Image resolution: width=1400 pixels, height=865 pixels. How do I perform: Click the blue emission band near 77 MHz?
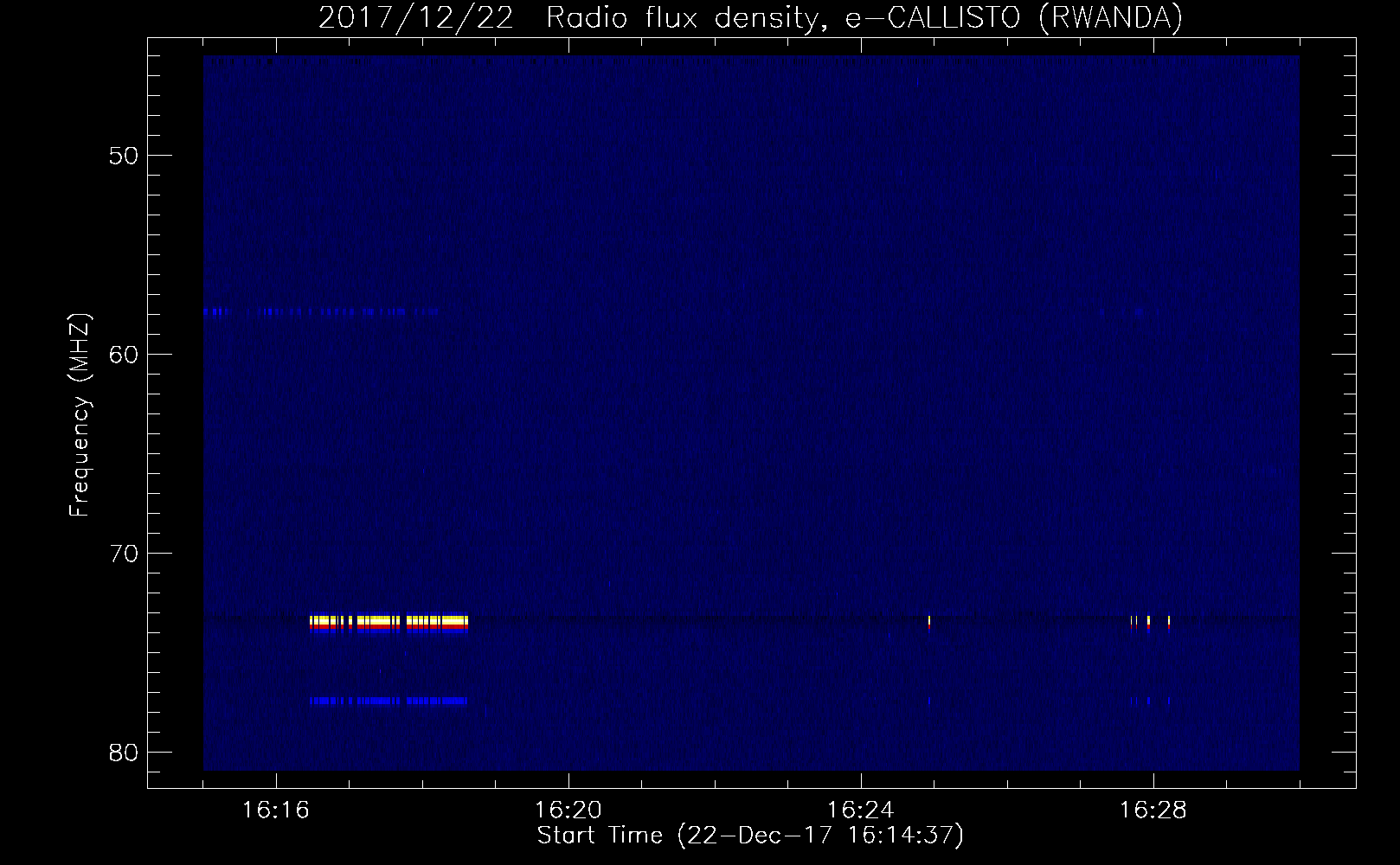tap(389, 701)
